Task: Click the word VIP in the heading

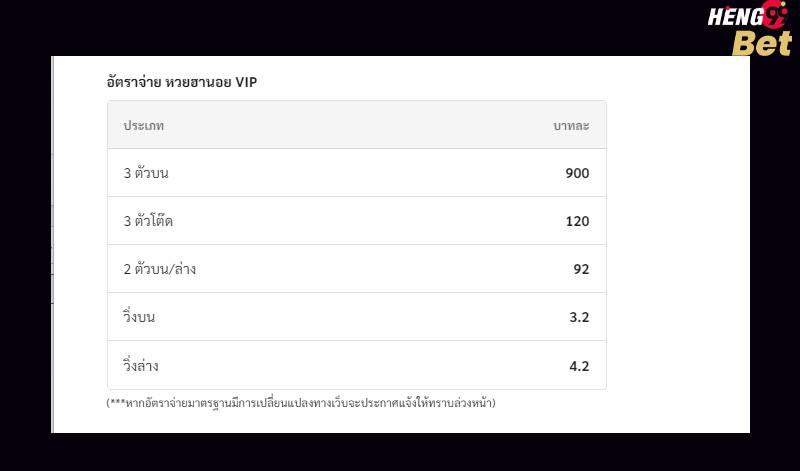Action: 246,82
